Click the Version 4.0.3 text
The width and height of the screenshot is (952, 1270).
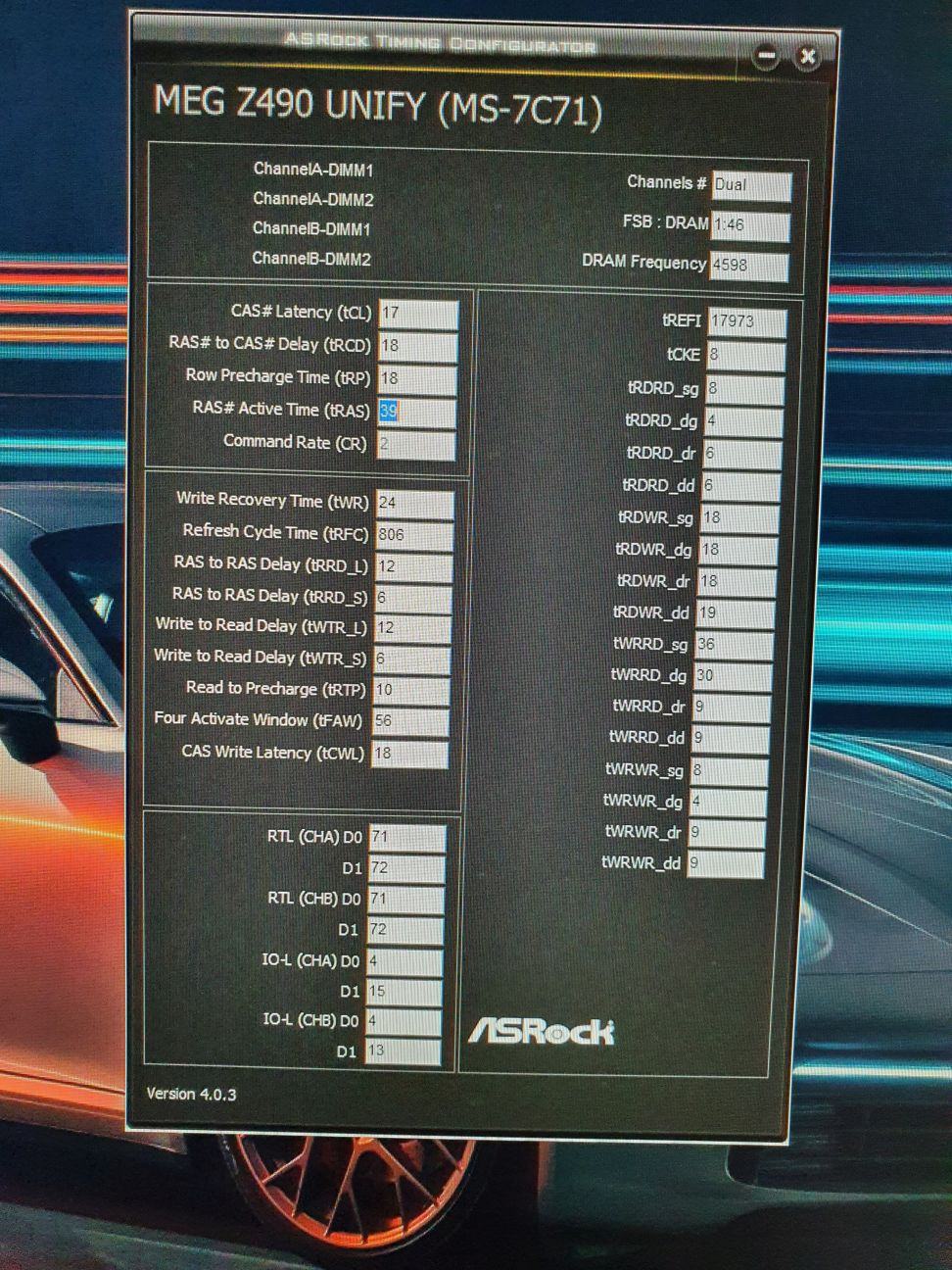pyautogui.click(x=191, y=1094)
